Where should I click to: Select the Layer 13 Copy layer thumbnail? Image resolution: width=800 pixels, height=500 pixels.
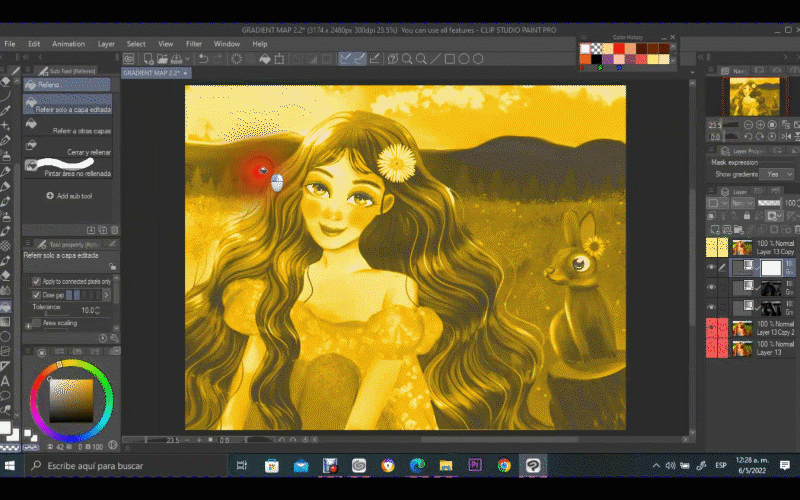(742, 247)
